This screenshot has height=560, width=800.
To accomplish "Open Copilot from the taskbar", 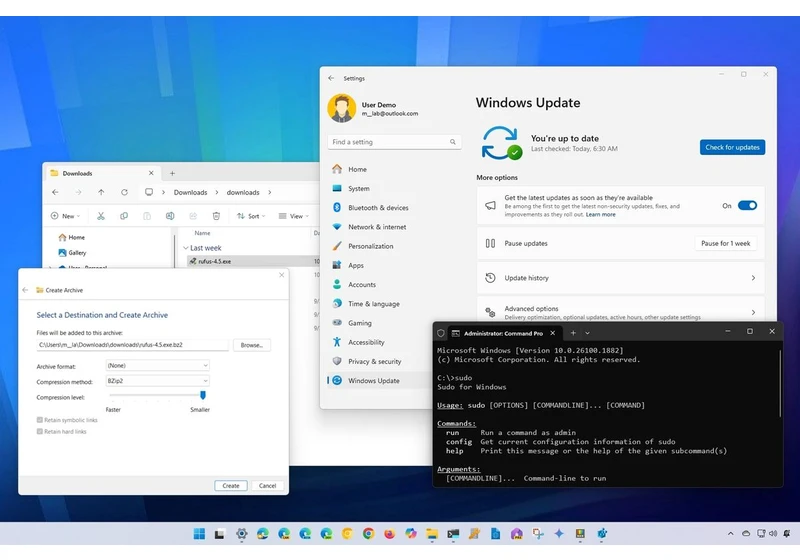I will pyautogui.click(x=411, y=533).
